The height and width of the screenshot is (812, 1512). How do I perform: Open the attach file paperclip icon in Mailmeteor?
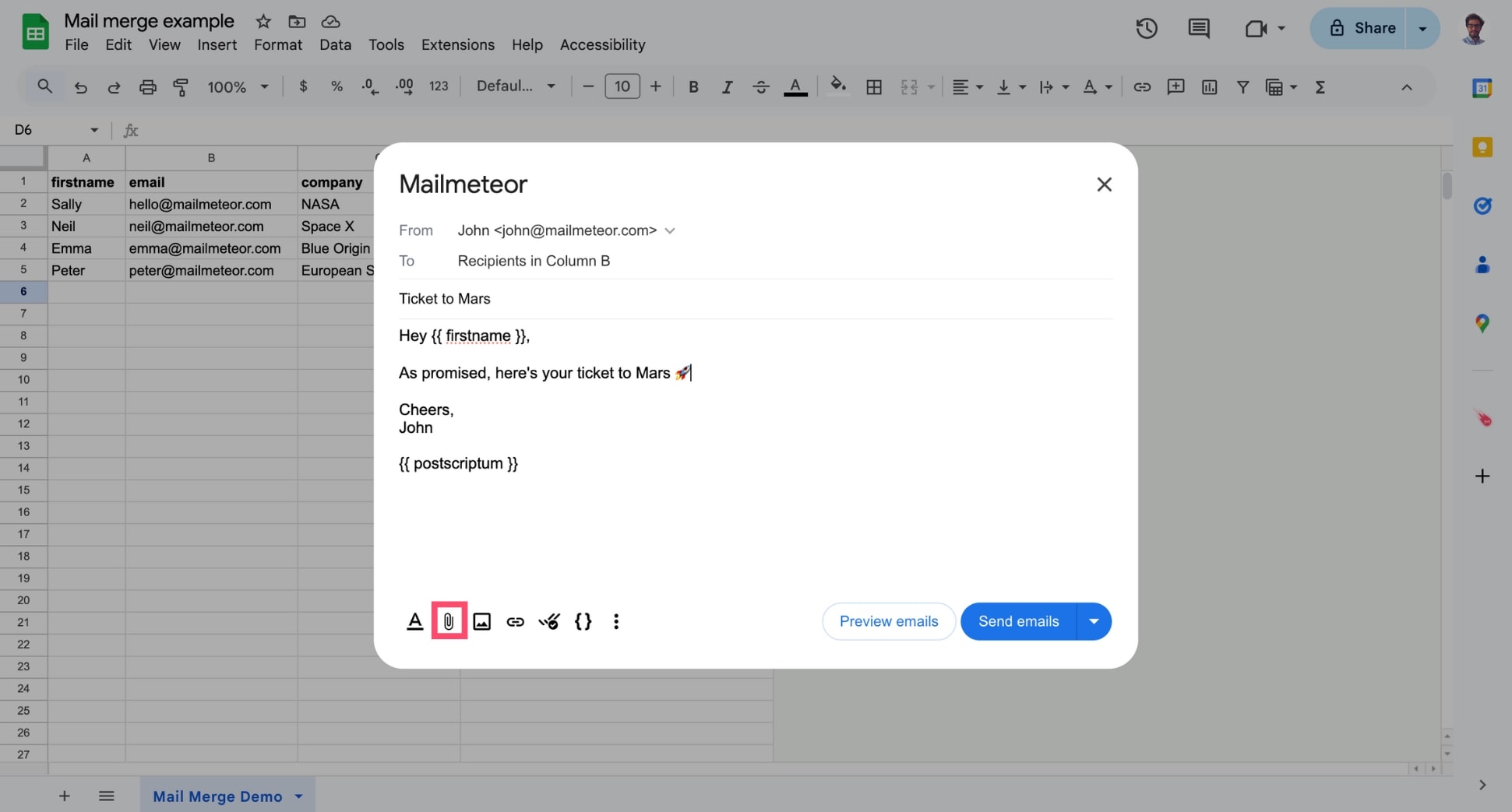[x=449, y=620]
